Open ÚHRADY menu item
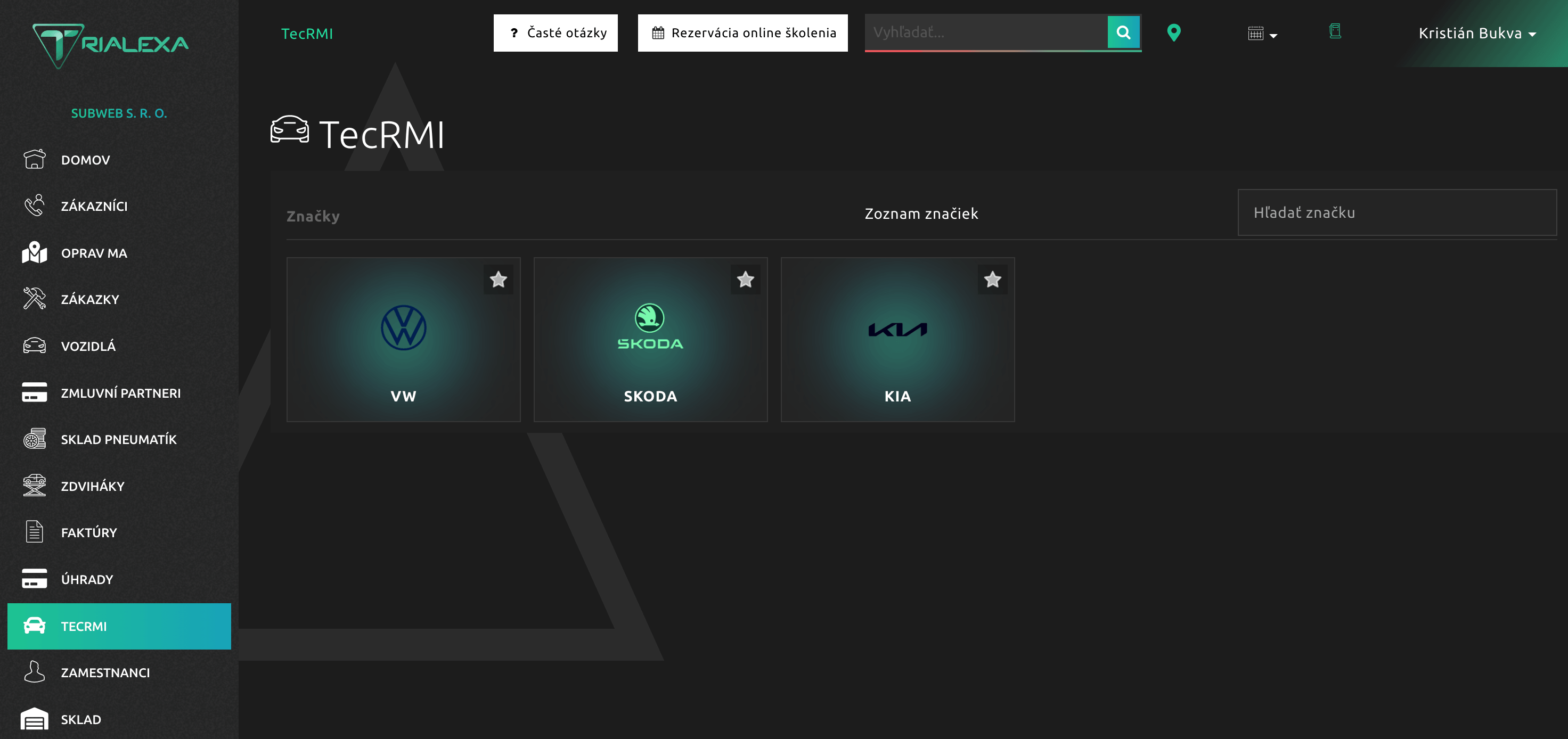The image size is (1568, 739). (x=119, y=579)
